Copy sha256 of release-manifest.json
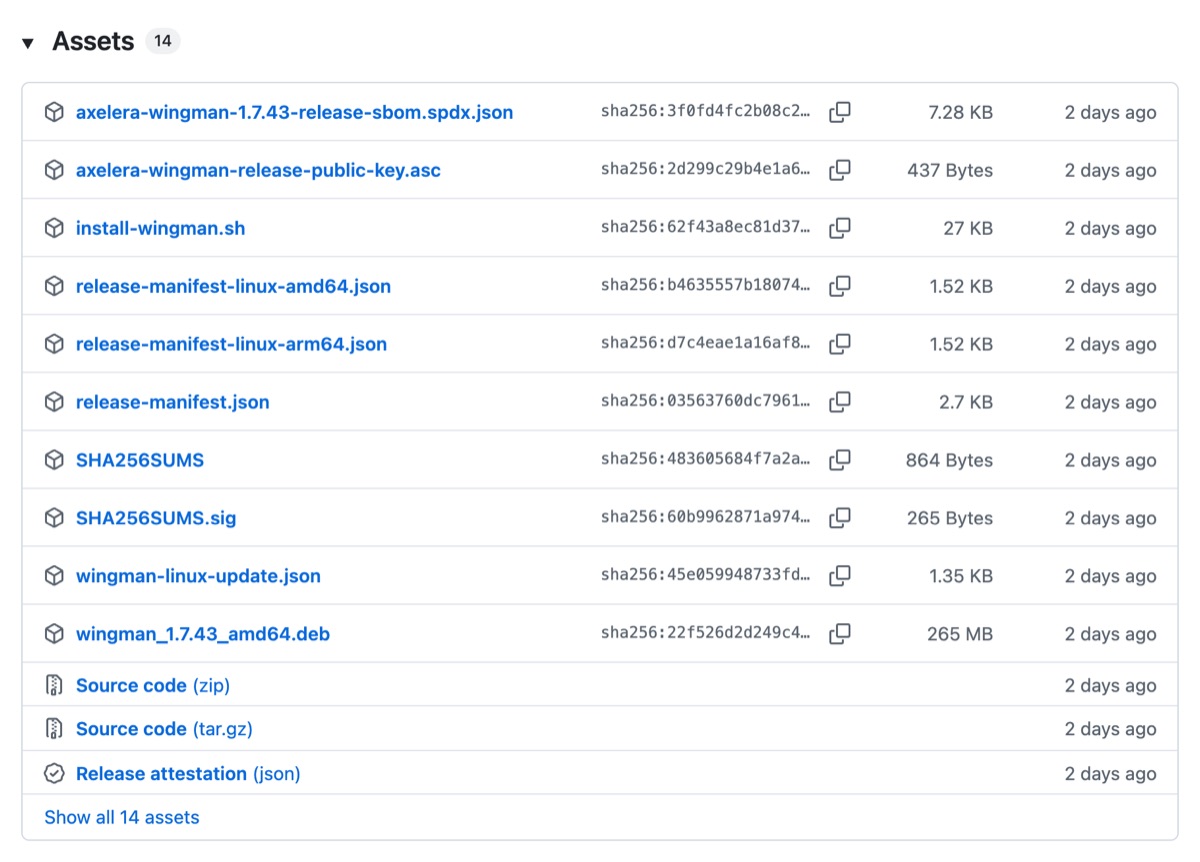Viewport: 1200px width, 862px height. 840,402
